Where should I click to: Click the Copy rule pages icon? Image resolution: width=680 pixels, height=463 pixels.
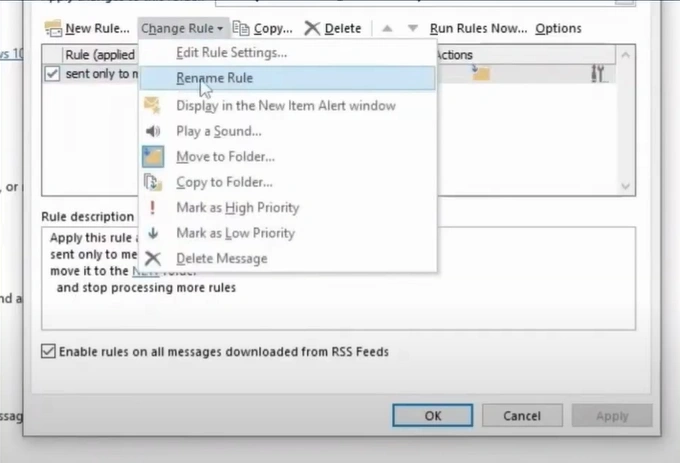tap(241, 28)
